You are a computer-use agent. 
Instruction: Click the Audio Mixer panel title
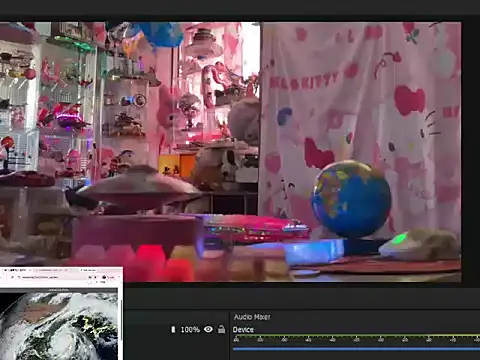coord(252,317)
